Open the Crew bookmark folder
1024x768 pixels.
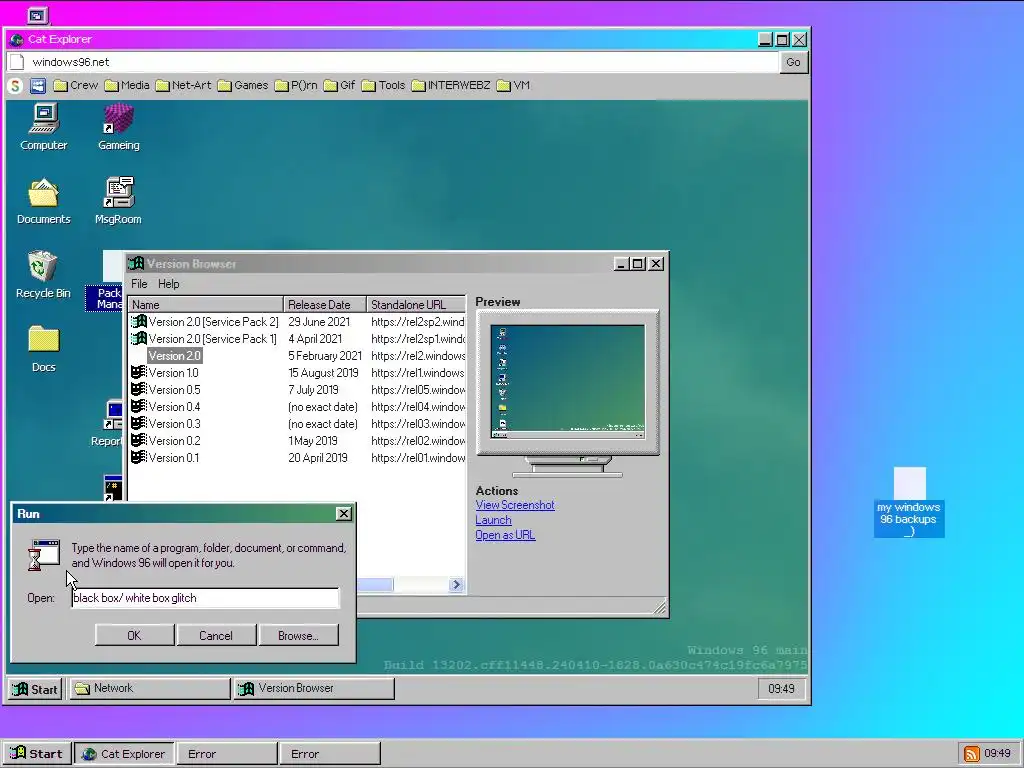click(x=76, y=86)
